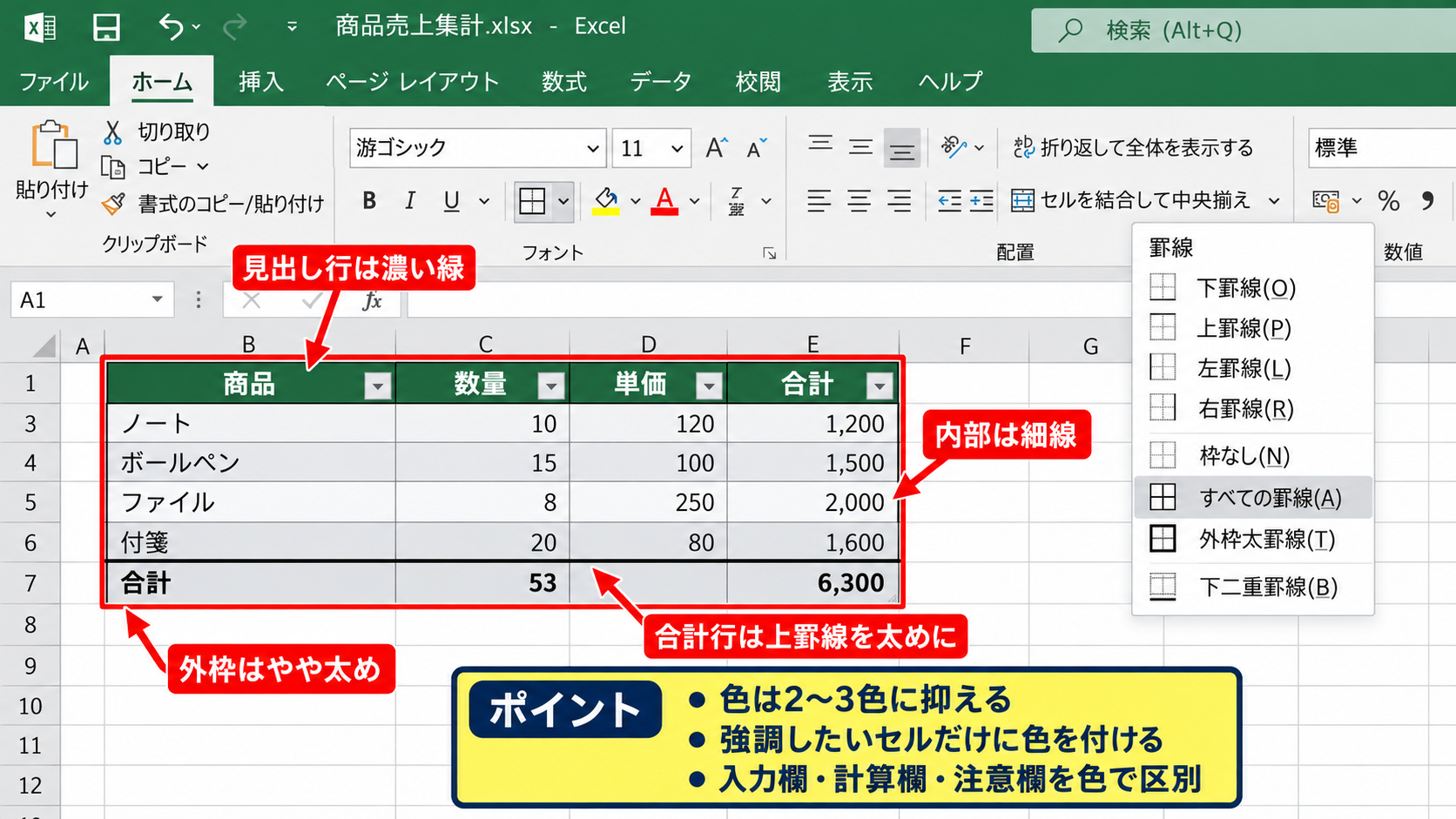This screenshot has width=1456, height=819.
Task: Open the 游ゴシック font name dropdown
Action: click(x=593, y=148)
